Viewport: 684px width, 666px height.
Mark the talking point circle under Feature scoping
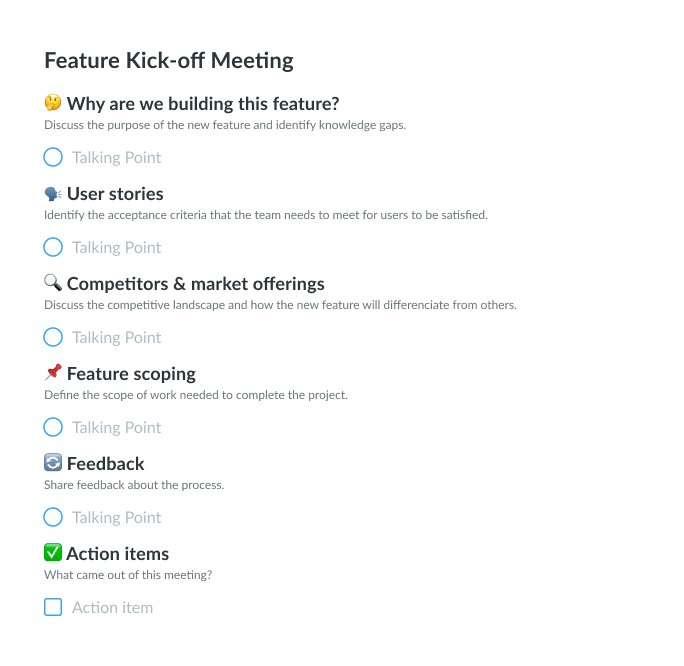53,427
